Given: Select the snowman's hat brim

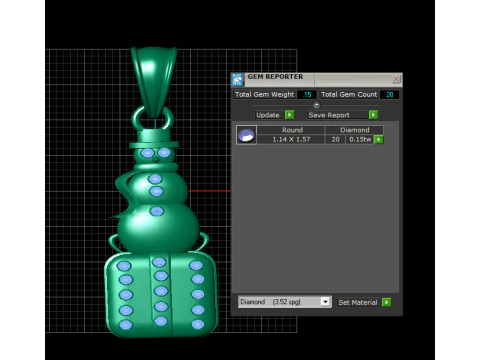Looking at the screenshot, I should click(x=154, y=145).
